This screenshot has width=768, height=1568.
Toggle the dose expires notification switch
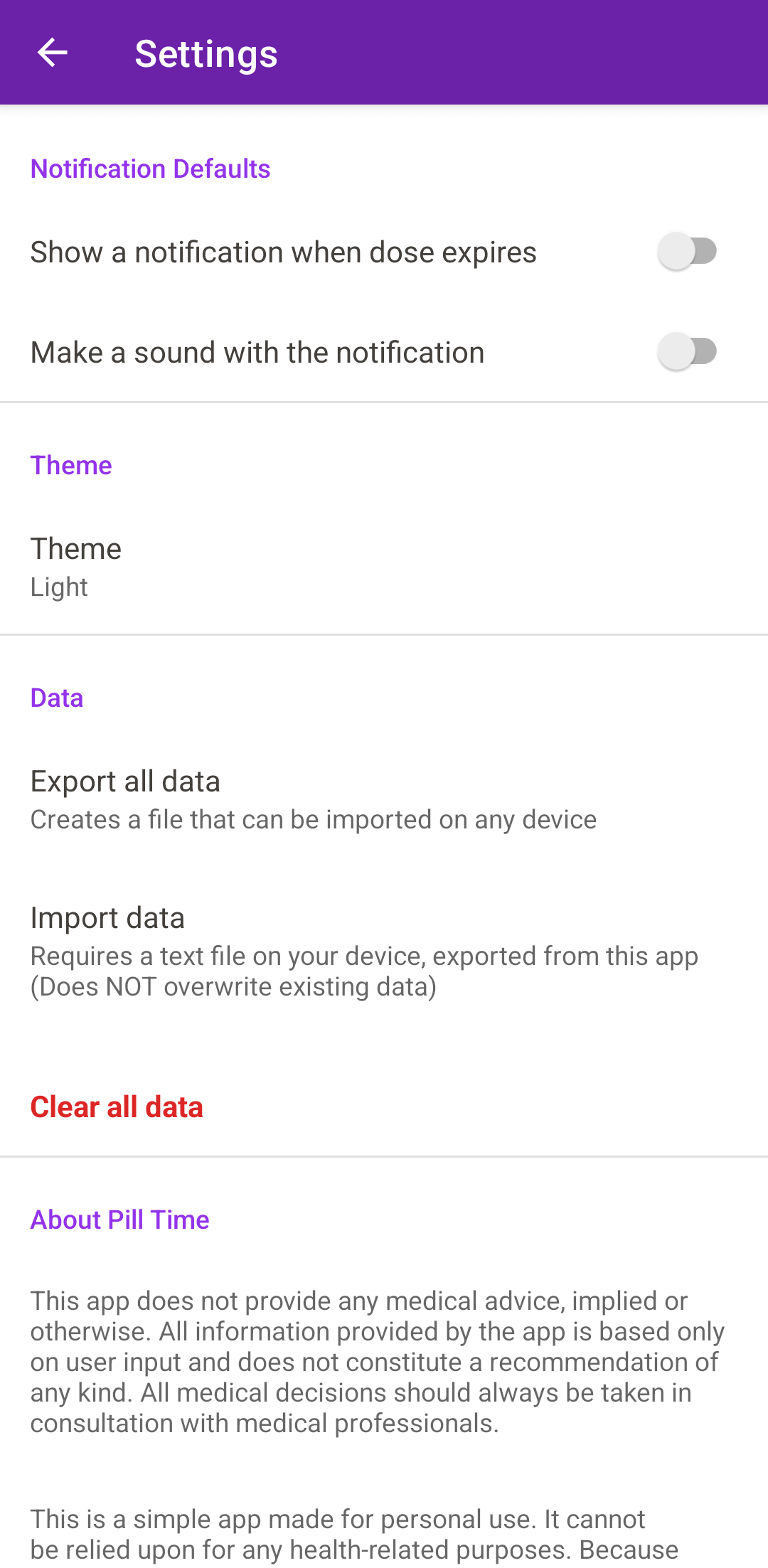click(687, 252)
